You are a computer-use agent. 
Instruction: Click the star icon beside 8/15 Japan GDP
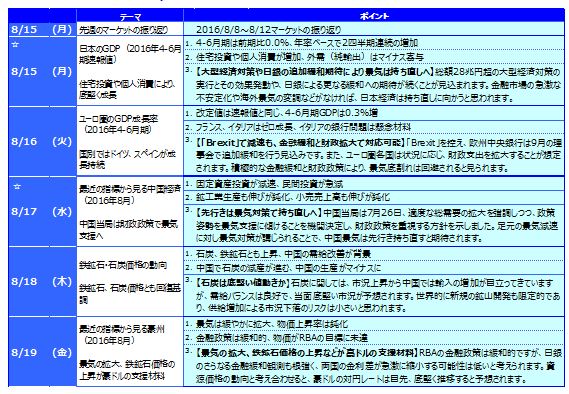[15, 45]
